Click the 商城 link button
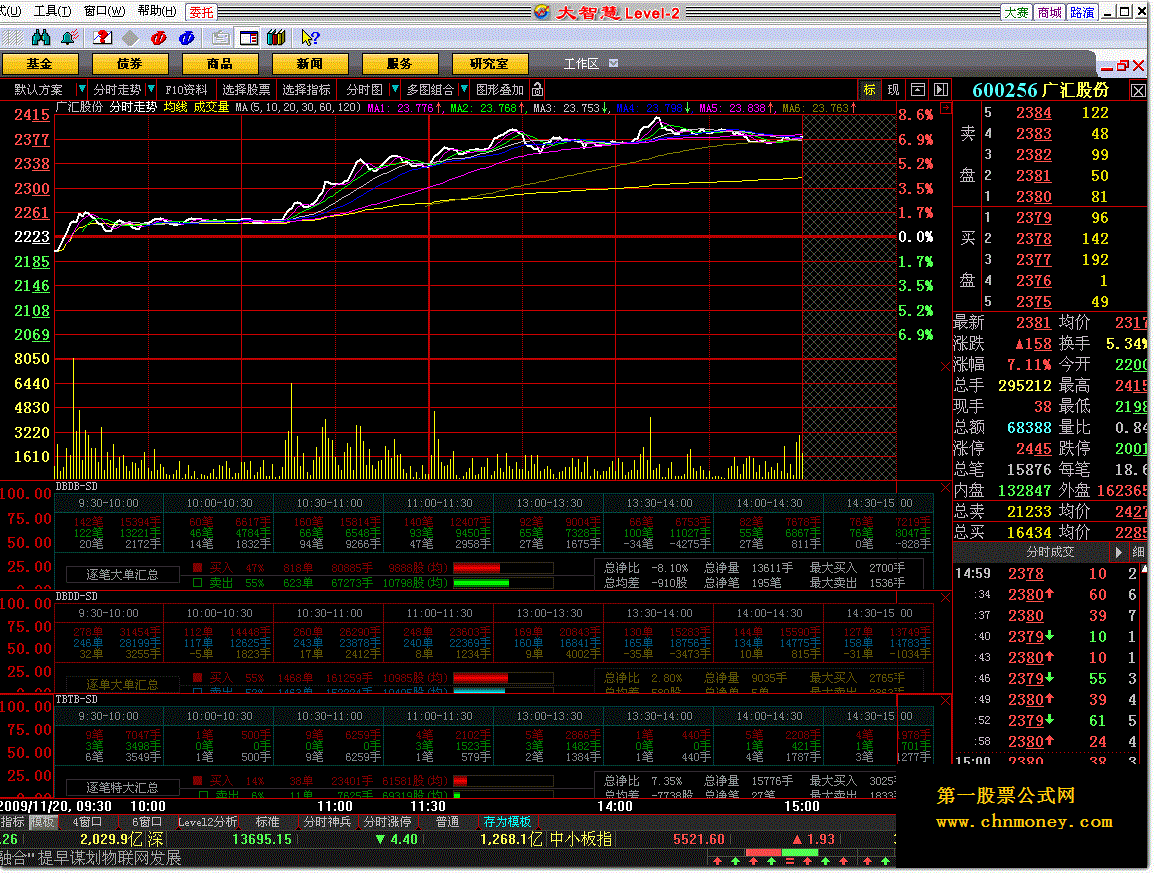Image resolution: width=1154 pixels, height=873 pixels. pyautogui.click(x=1049, y=13)
